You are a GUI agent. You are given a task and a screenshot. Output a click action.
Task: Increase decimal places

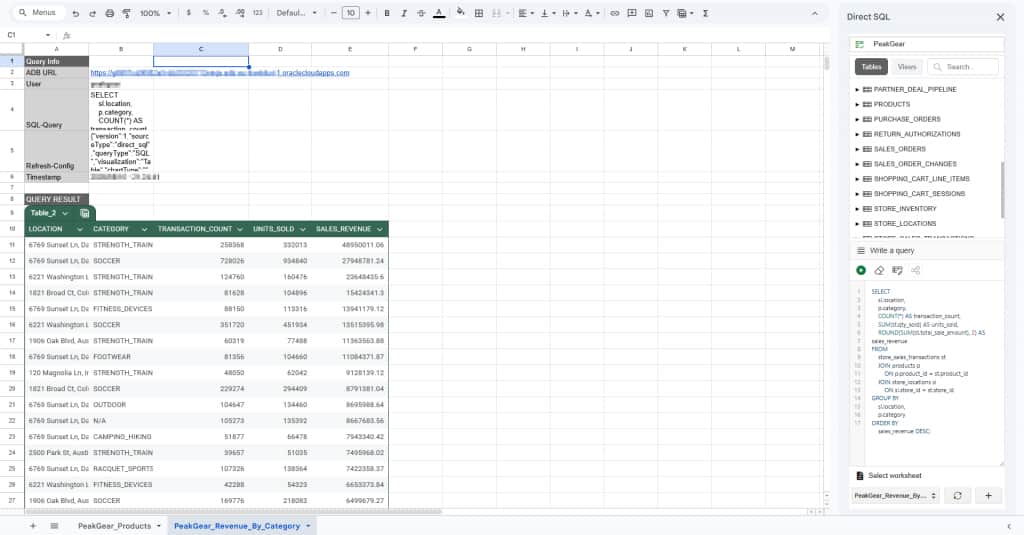240,13
